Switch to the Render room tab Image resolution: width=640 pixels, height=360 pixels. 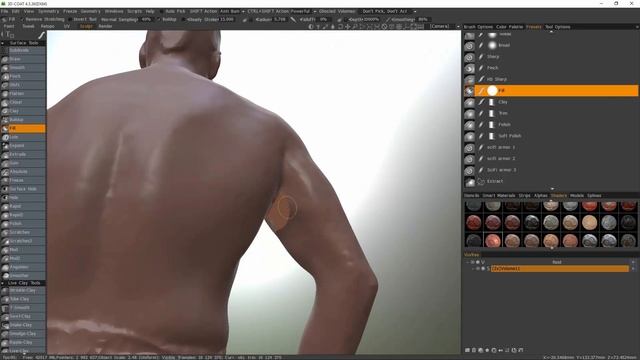coord(105,26)
